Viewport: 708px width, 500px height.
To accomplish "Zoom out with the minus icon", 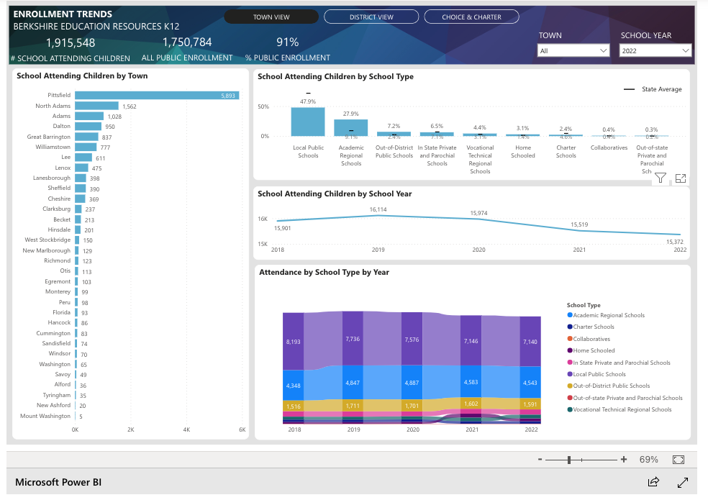I will tap(540, 459).
